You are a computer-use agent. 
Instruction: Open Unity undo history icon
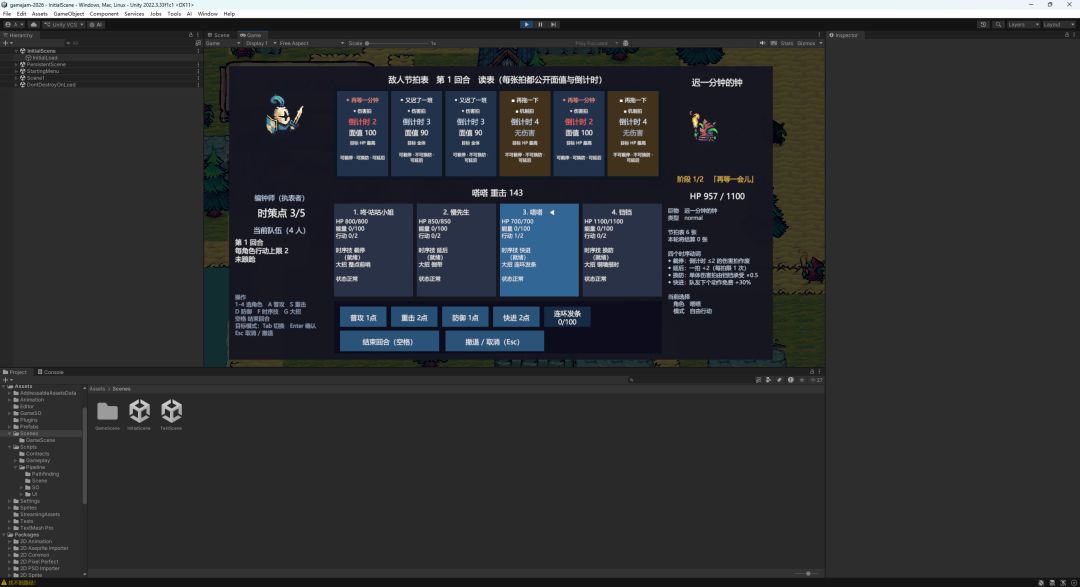coord(983,24)
